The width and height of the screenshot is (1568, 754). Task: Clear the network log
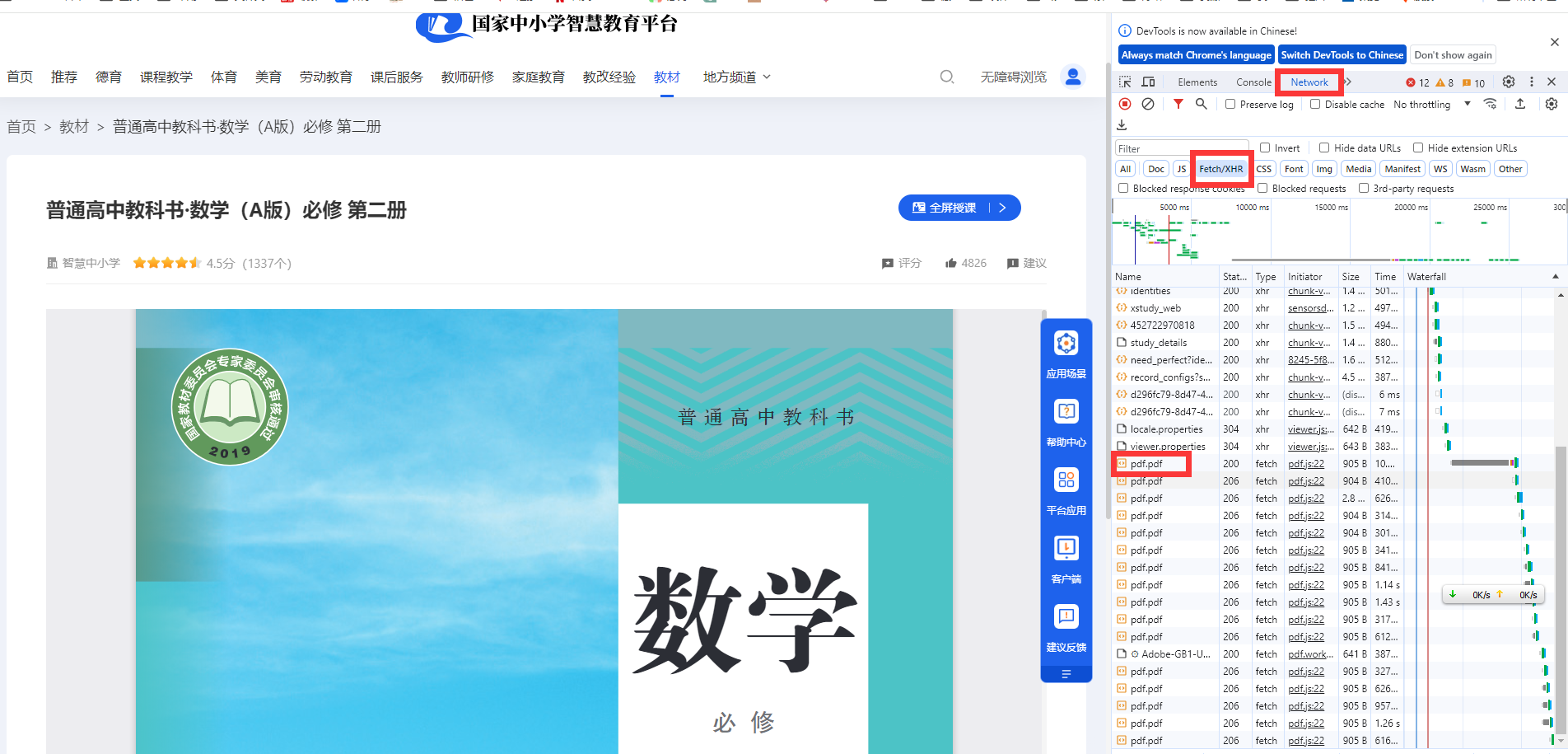click(x=1148, y=104)
